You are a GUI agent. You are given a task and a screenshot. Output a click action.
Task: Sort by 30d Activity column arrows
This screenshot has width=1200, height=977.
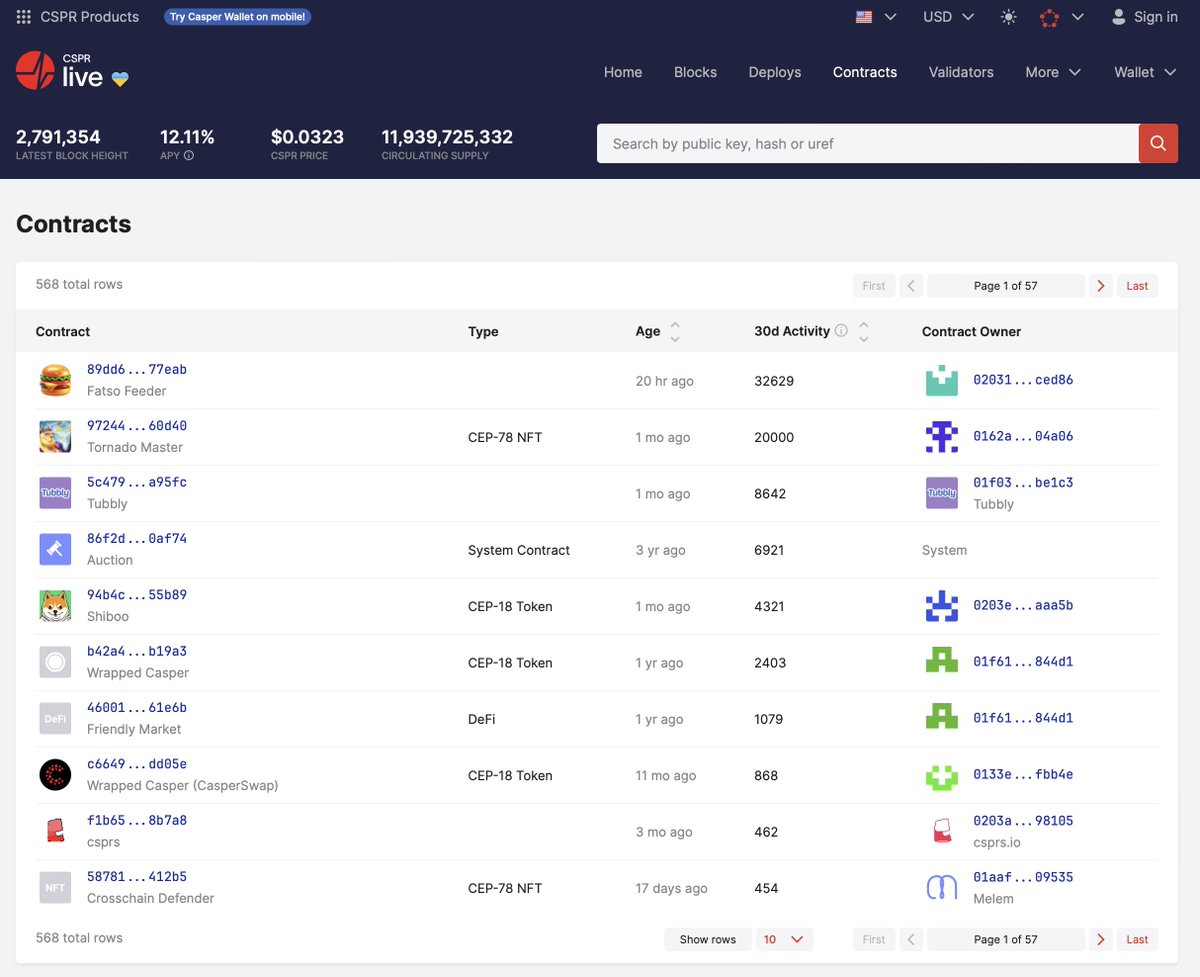(864, 332)
